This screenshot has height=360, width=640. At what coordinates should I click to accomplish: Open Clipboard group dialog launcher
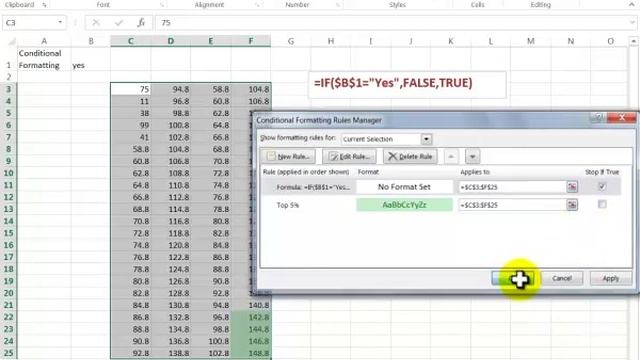(x=44, y=5)
